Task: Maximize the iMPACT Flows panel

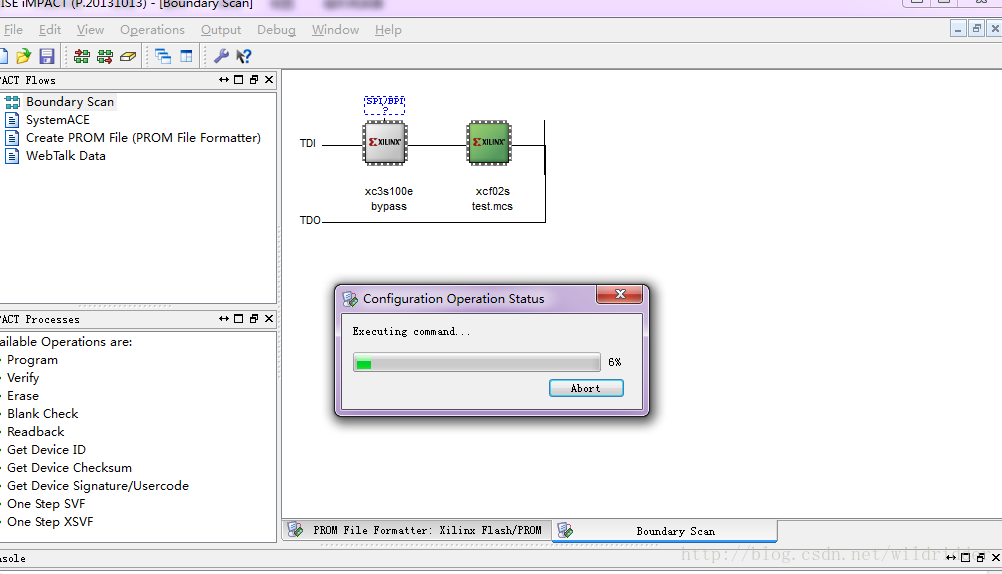Action: 238,80
